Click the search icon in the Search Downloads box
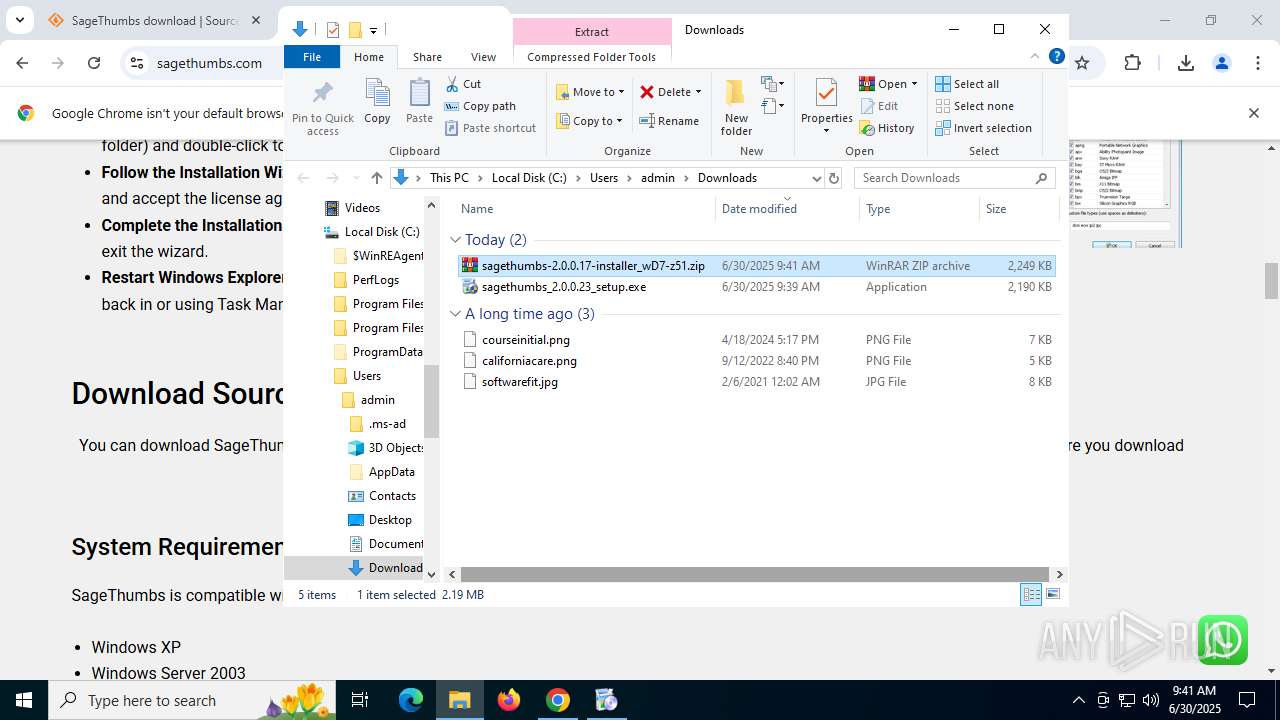This screenshot has width=1280, height=720. [1041, 178]
